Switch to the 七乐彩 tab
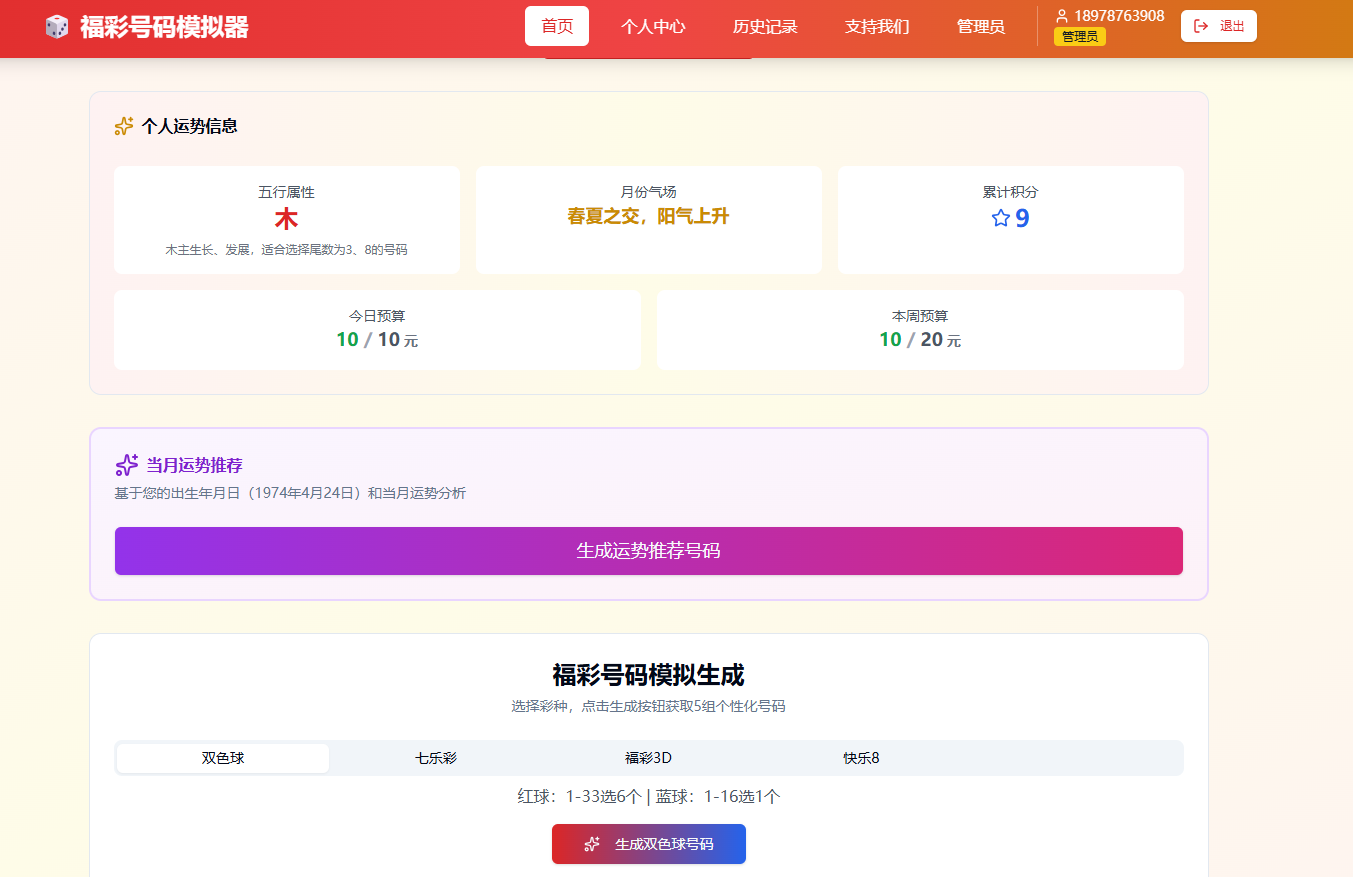1353x877 pixels. pyautogui.click(x=436, y=758)
